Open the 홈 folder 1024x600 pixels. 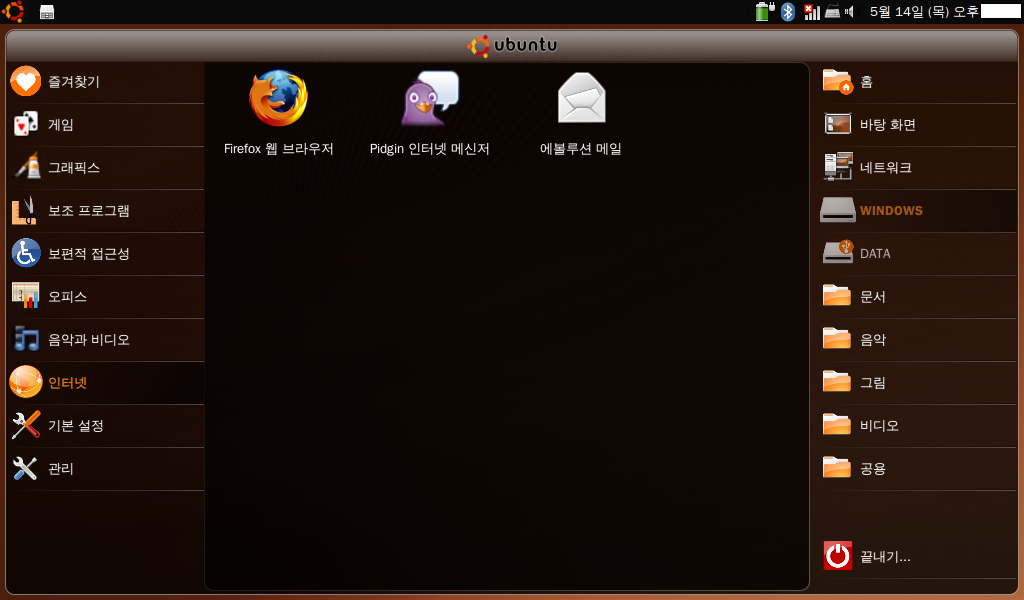(x=918, y=82)
